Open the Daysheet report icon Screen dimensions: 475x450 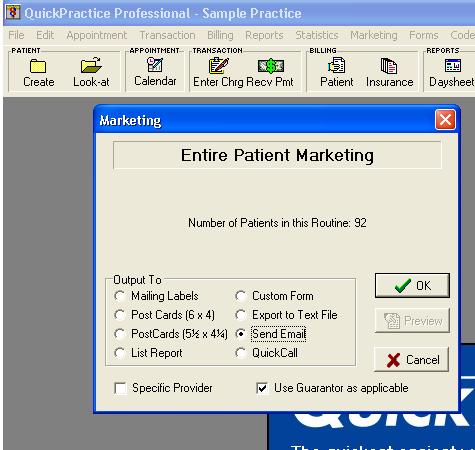point(453,65)
